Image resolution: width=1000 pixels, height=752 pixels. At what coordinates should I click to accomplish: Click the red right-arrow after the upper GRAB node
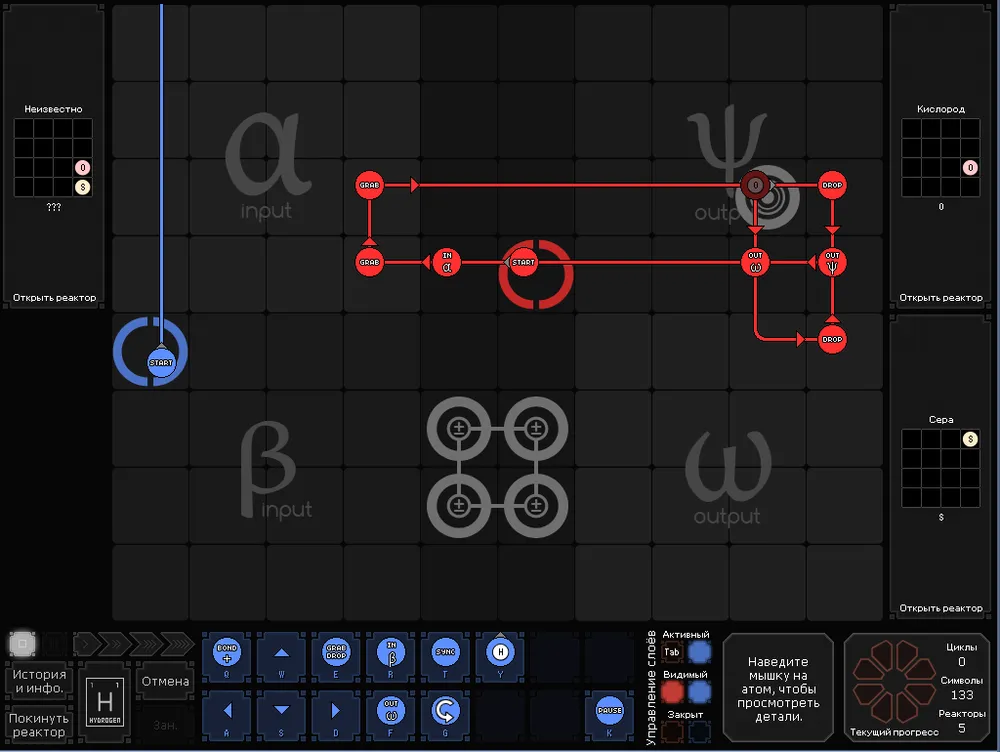(x=415, y=185)
